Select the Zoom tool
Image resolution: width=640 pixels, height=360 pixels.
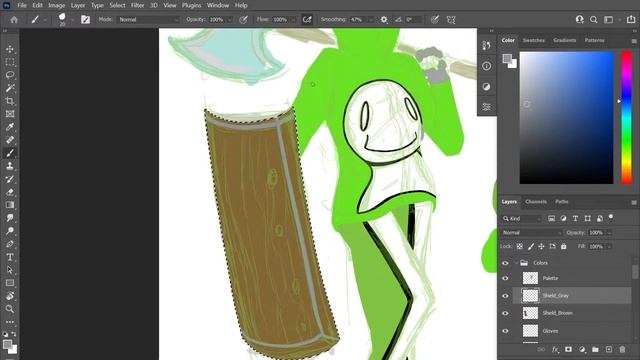[10, 309]
